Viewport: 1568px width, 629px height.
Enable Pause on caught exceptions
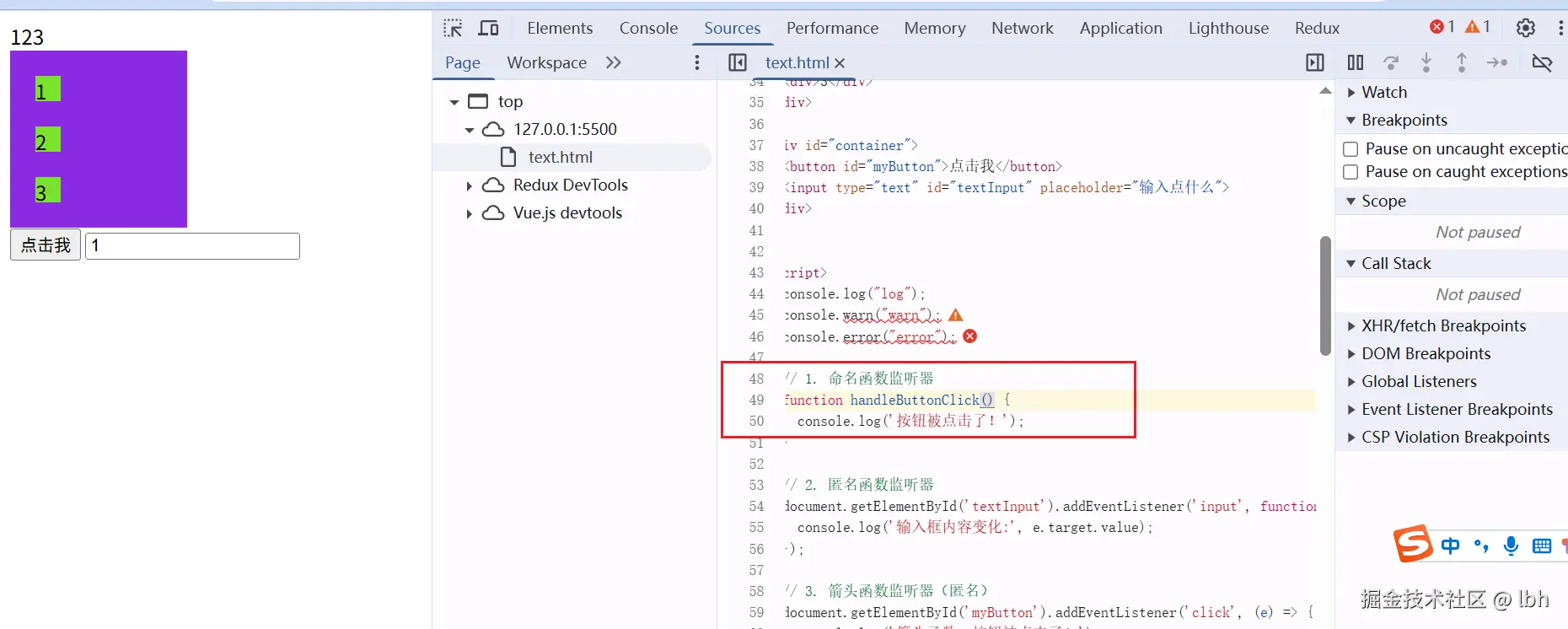click(1351, 172)
